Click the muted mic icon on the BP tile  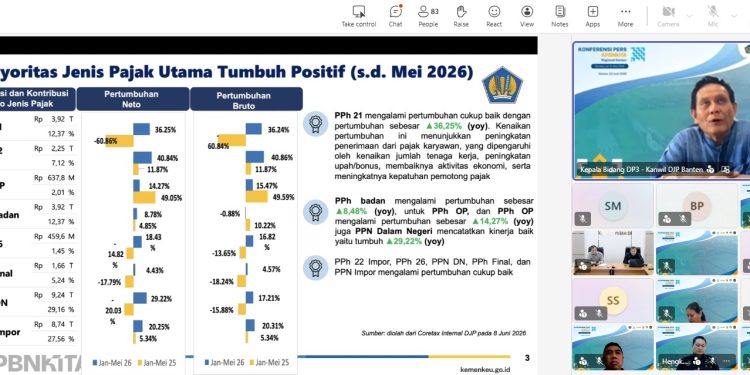click(x=684, y=219)
